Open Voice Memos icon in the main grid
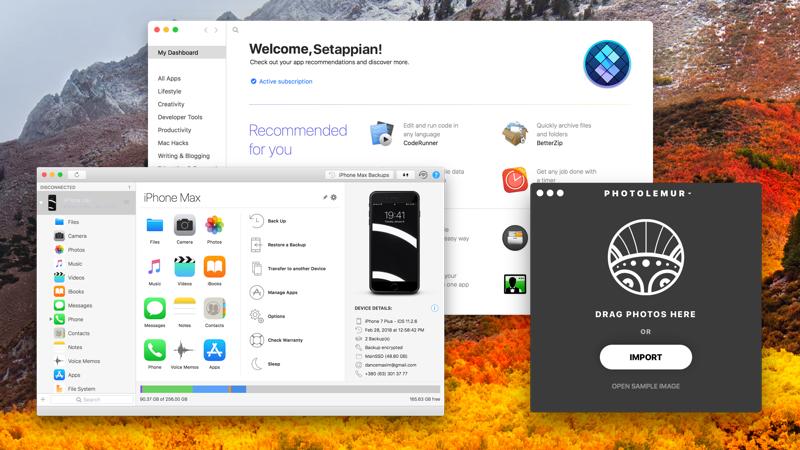This screenshot has height=450, width=800. [184, 350]
